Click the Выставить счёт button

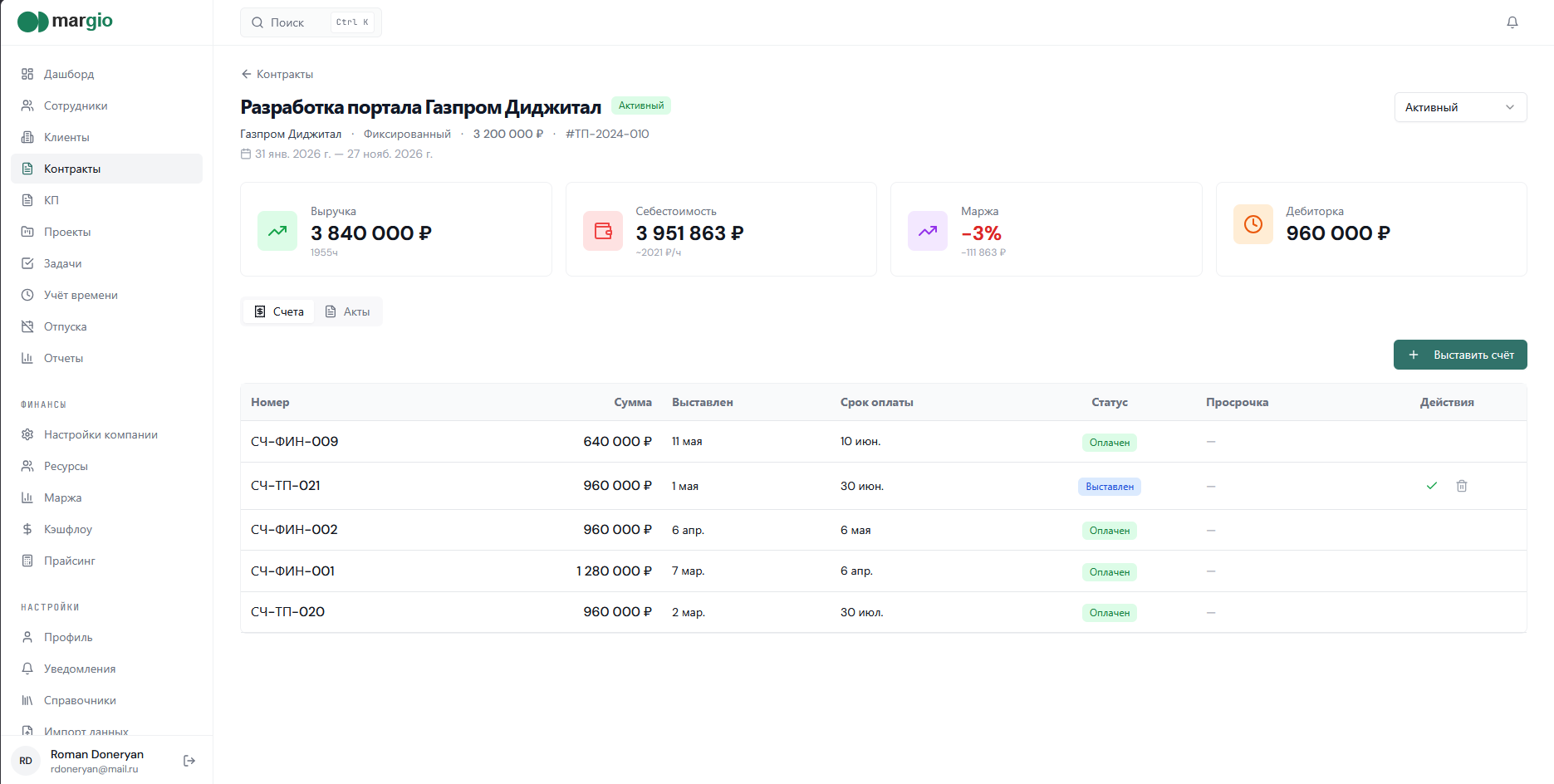click(x=1460, y=355)
